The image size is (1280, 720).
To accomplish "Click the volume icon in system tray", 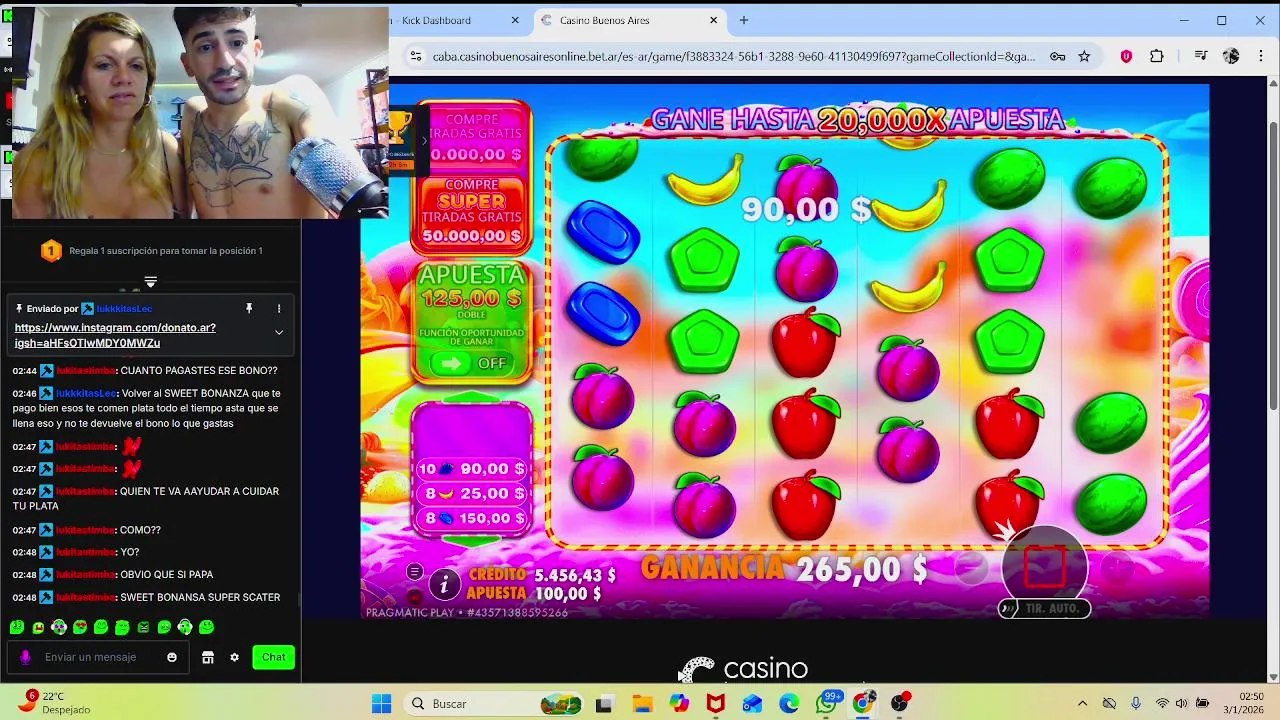I will (x=1183, y=704).
